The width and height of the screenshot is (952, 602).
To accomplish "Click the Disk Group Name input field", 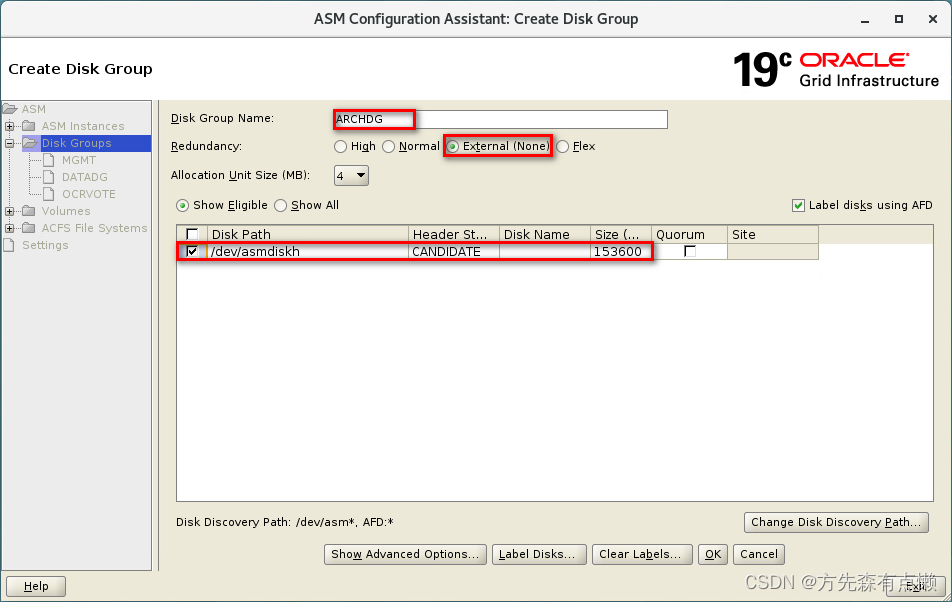I will tap(500, 119).
